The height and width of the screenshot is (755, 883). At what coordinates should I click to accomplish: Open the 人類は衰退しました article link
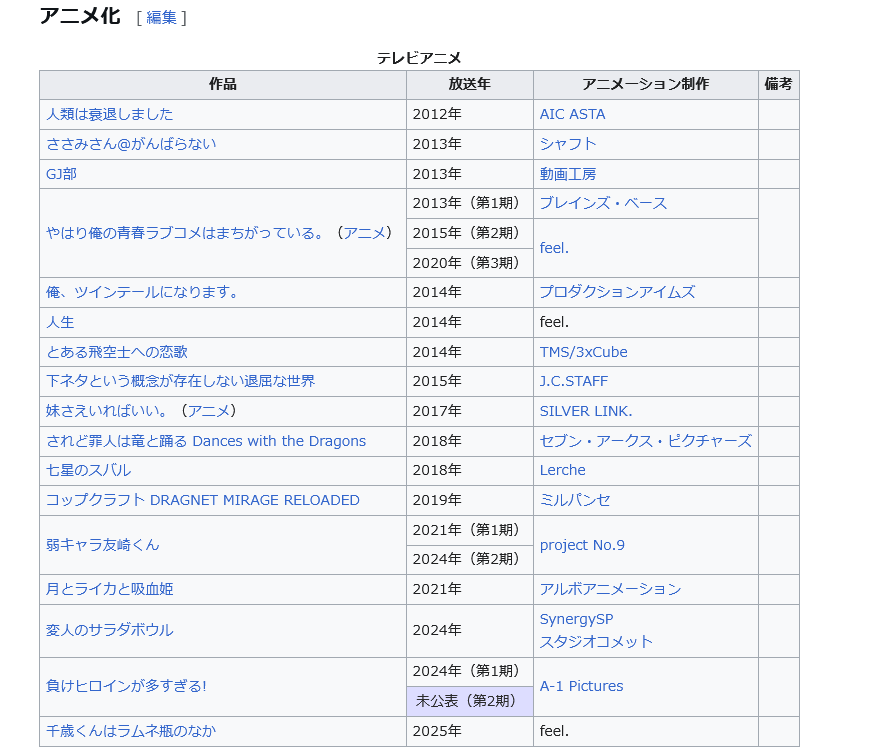(109, 114)
